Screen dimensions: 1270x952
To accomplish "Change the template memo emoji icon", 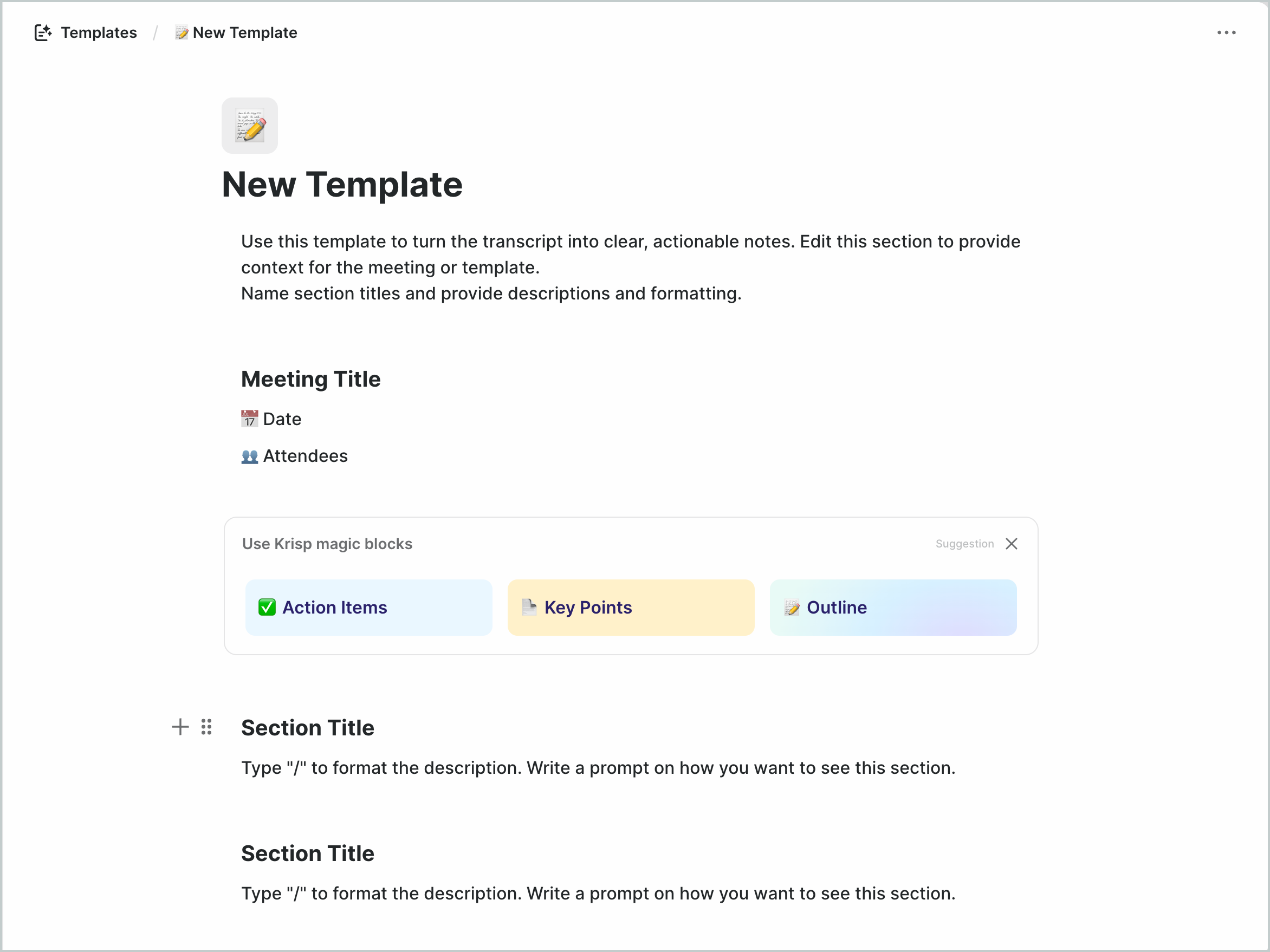I will point(250,126).
